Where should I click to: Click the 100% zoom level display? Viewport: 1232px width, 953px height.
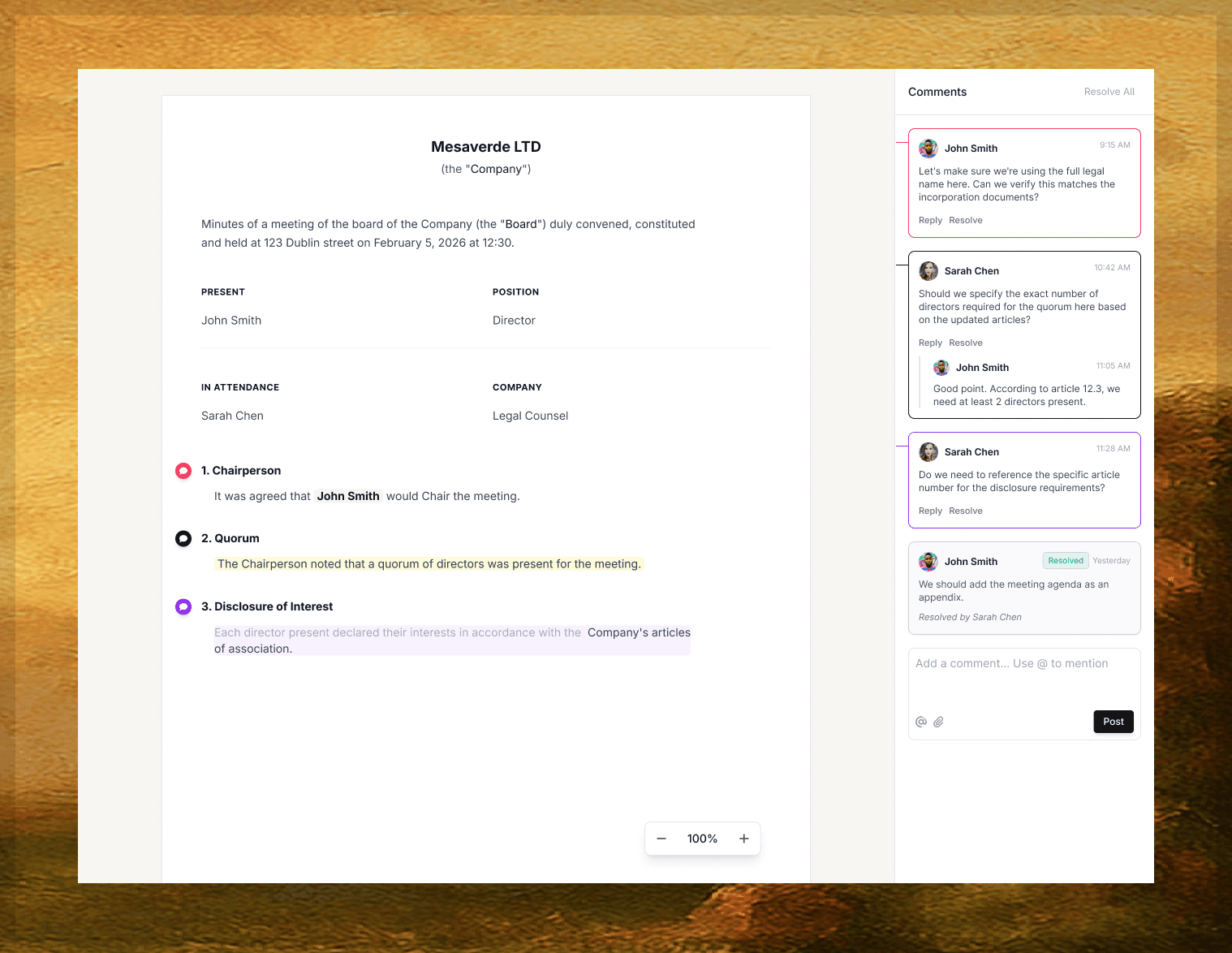[x=702, y=839]
